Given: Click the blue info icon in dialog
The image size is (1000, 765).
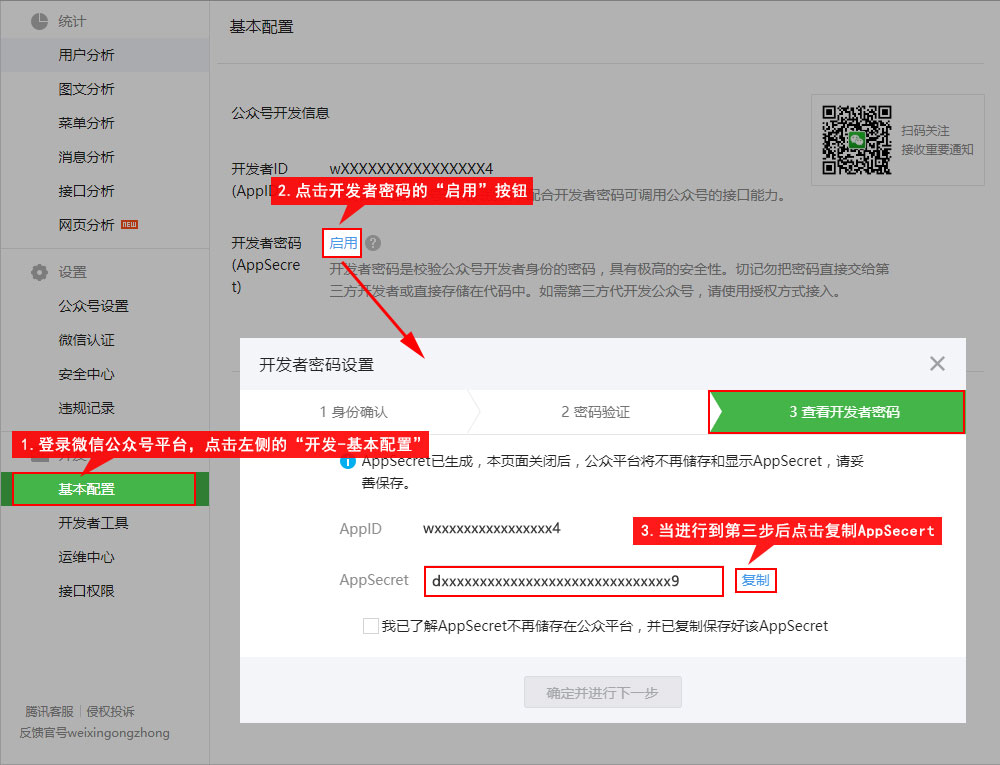Looking at the screenshot, I should coord(347,462).
